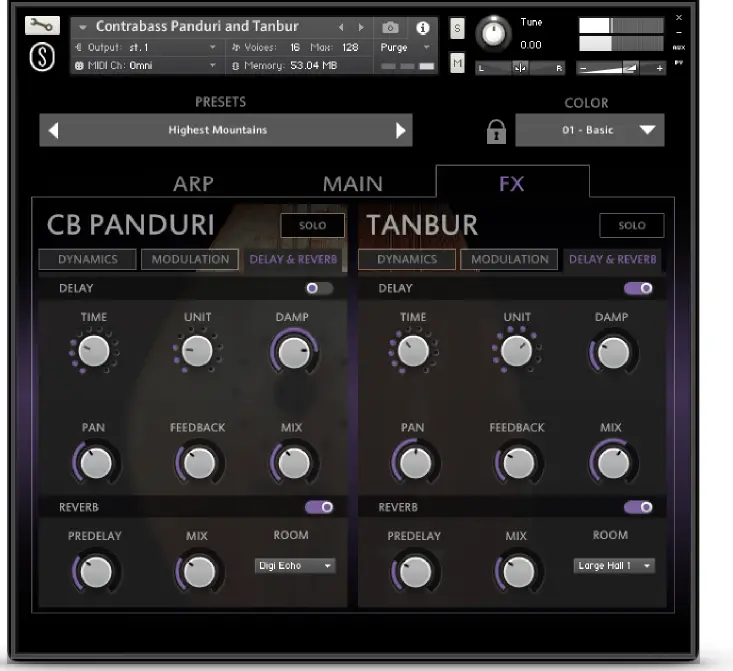Viewport: 733px width, 671px height.
Task: Minimize instrument with the dash icon
Action: click(679, 33)
